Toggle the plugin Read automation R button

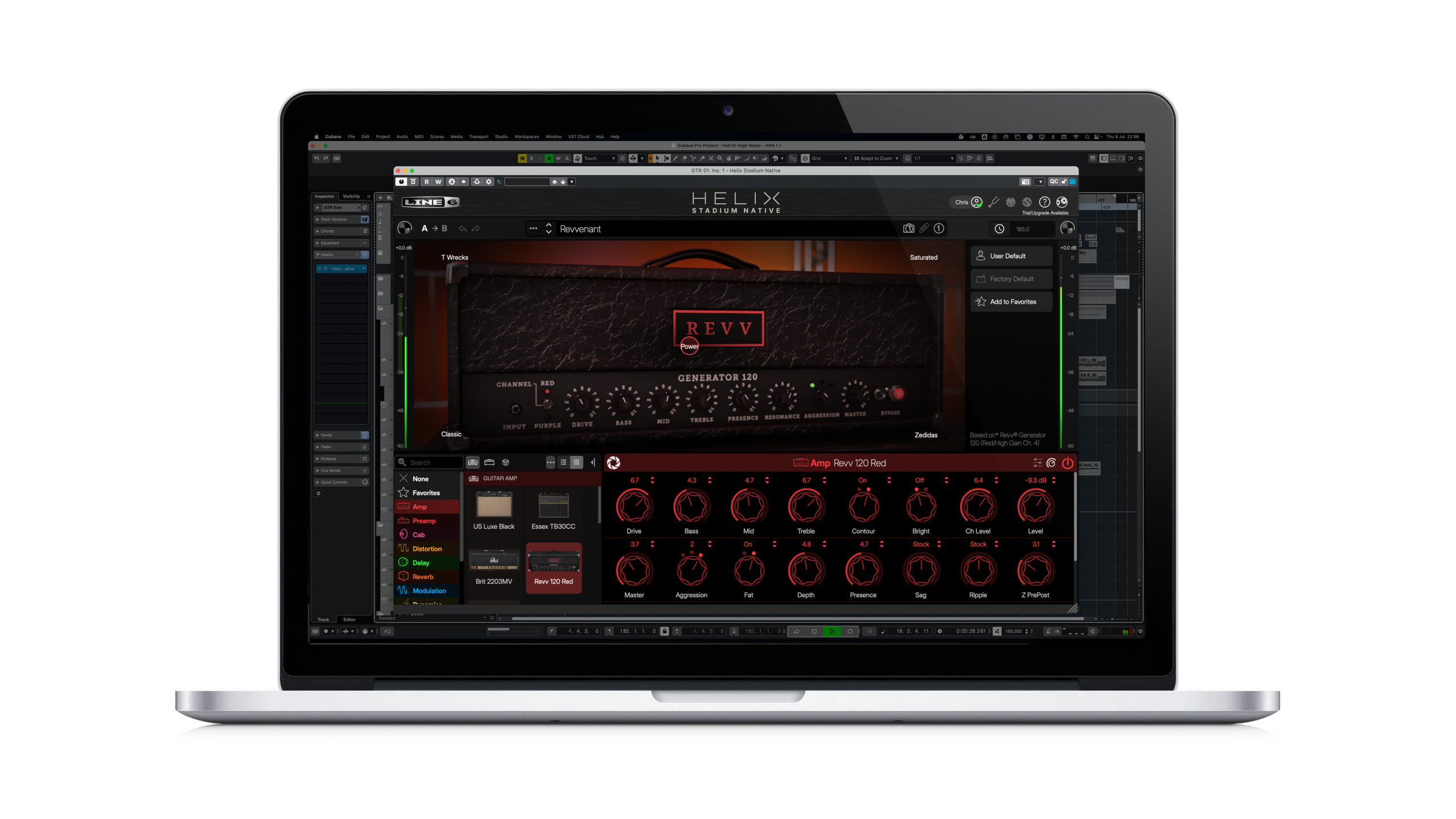(427, 182)
